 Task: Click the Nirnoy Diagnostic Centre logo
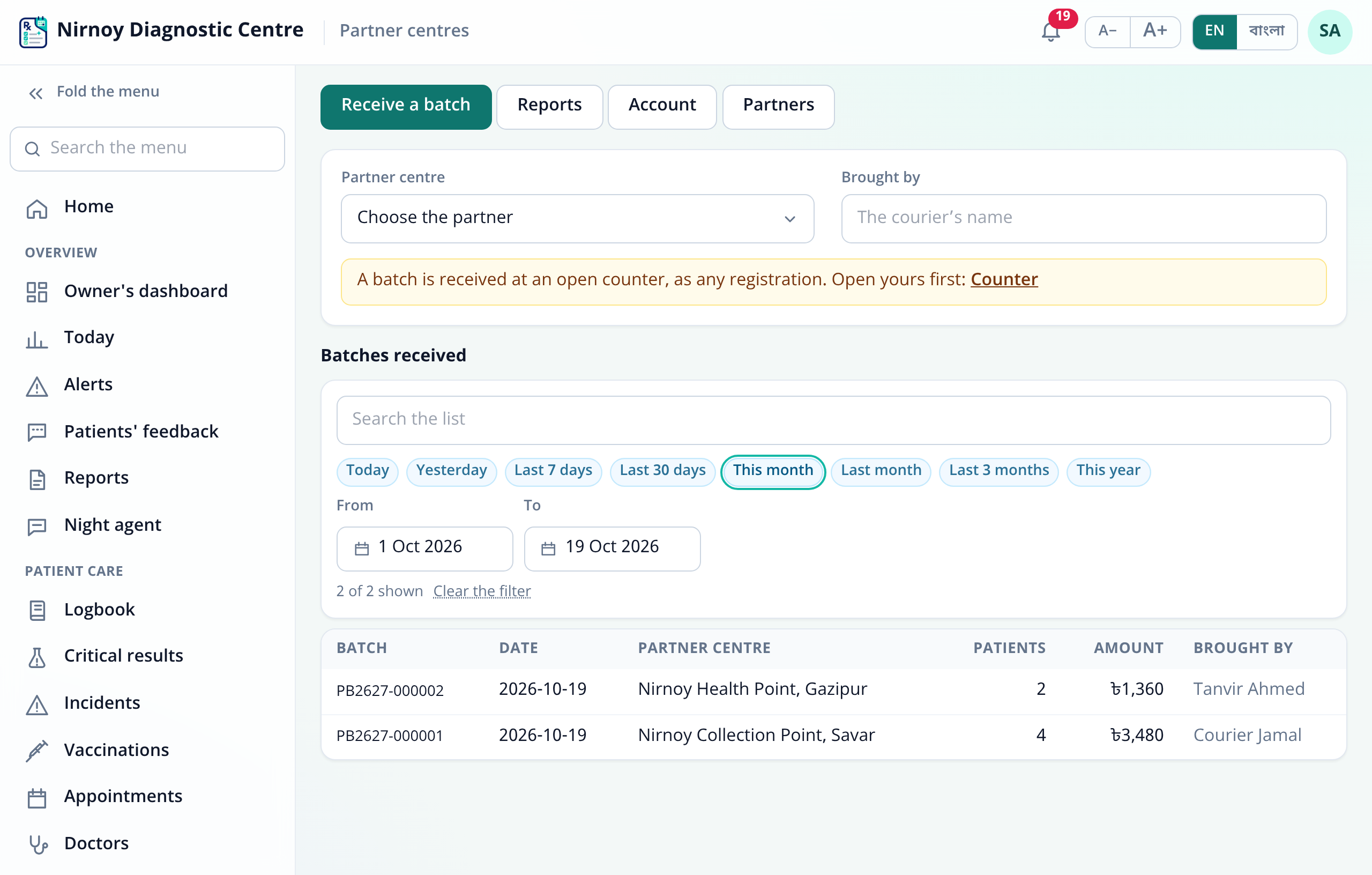pos(33,32)
